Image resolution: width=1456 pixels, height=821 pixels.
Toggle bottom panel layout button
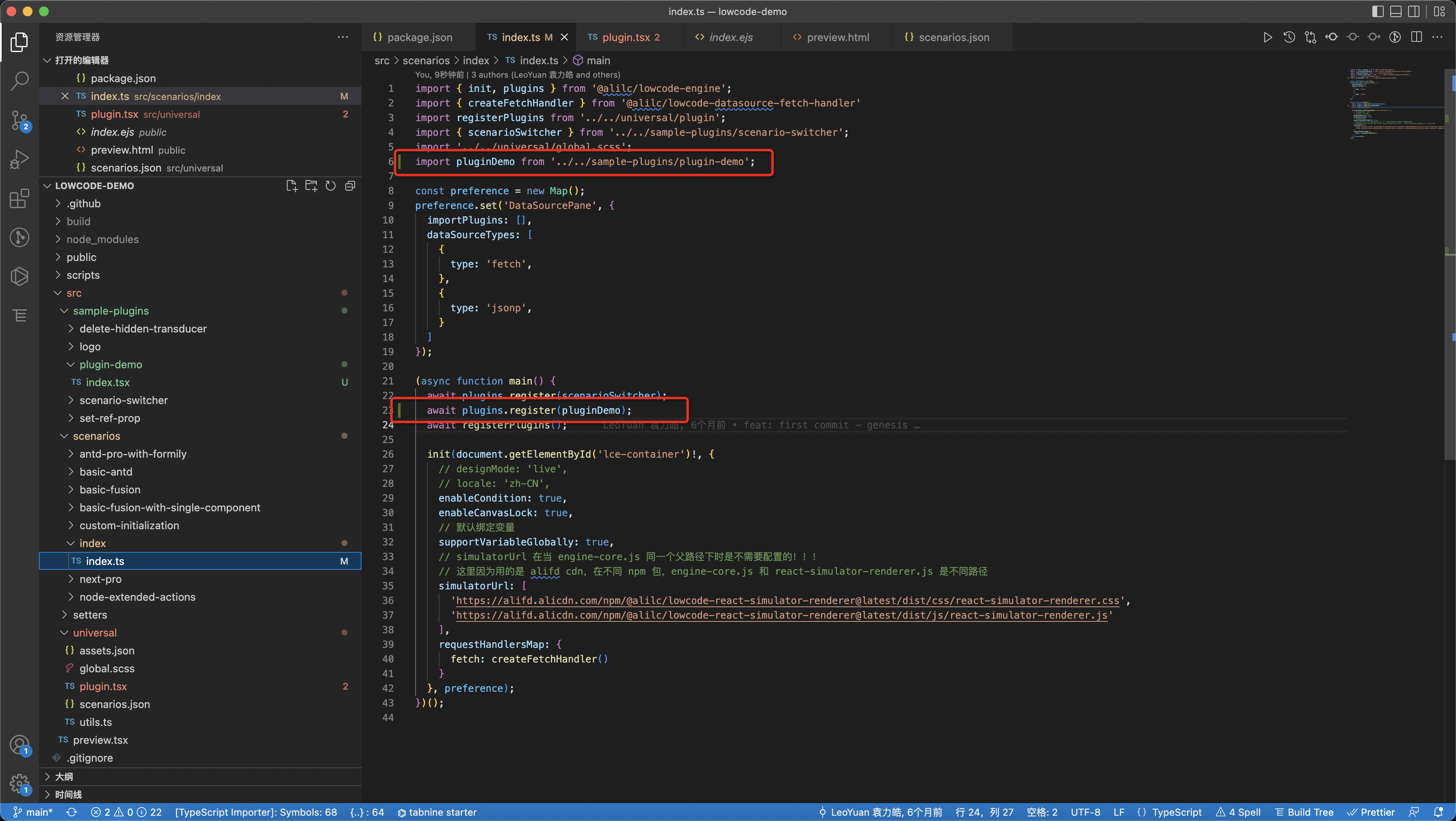pos(1395,11)
